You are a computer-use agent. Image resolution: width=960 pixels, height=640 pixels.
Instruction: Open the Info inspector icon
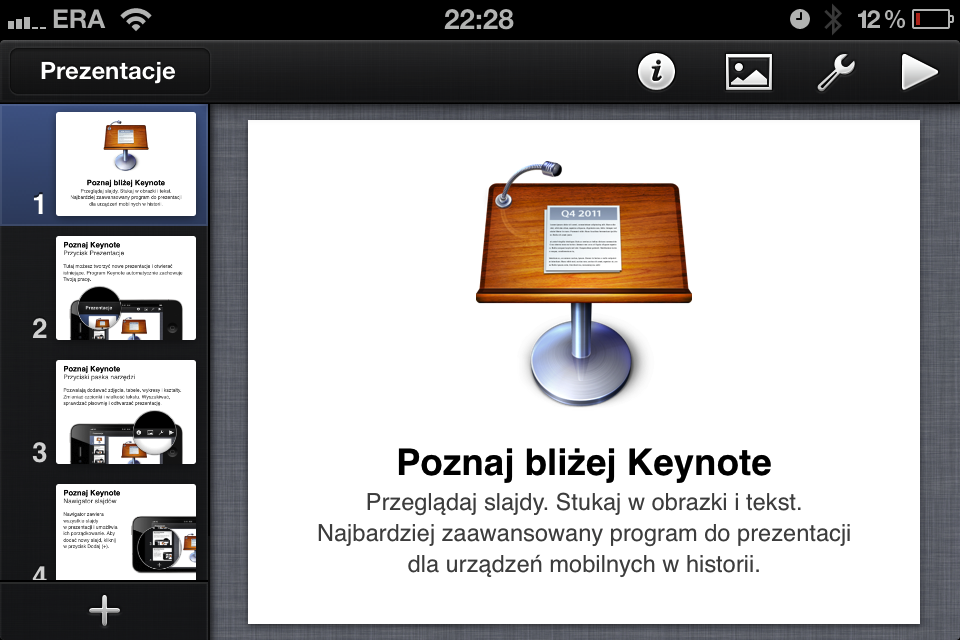click(x=656, y=72)
